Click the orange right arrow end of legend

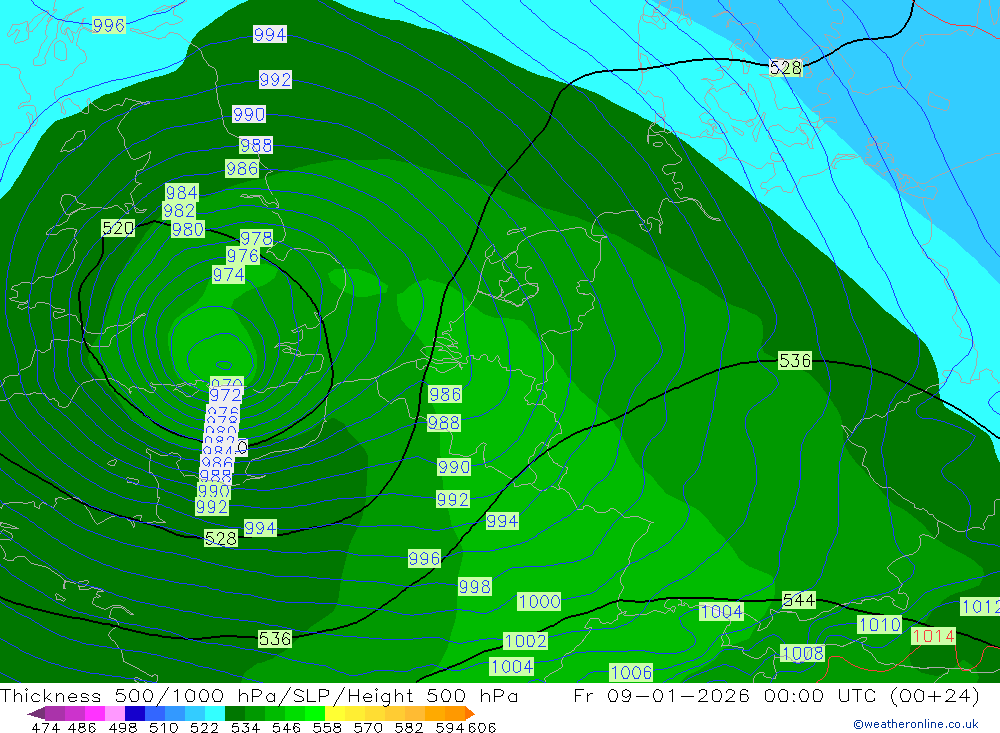(468, 714)
